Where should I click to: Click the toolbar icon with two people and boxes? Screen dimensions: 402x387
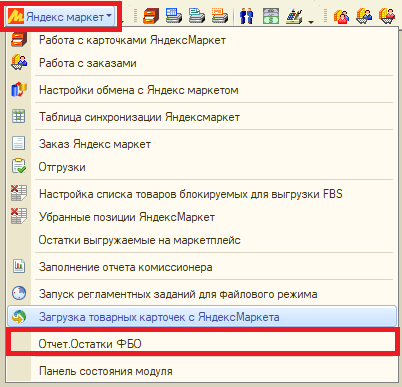tap(341, 16)
